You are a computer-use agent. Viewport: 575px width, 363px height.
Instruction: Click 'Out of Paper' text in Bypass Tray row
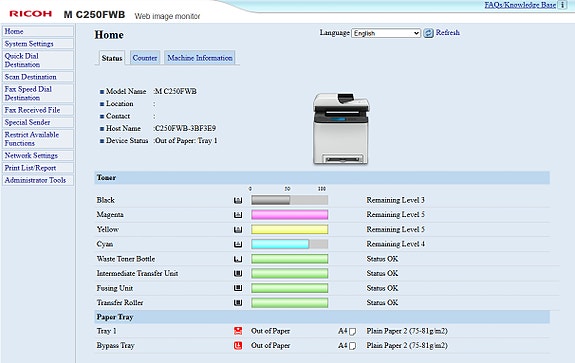pos(271,345)
